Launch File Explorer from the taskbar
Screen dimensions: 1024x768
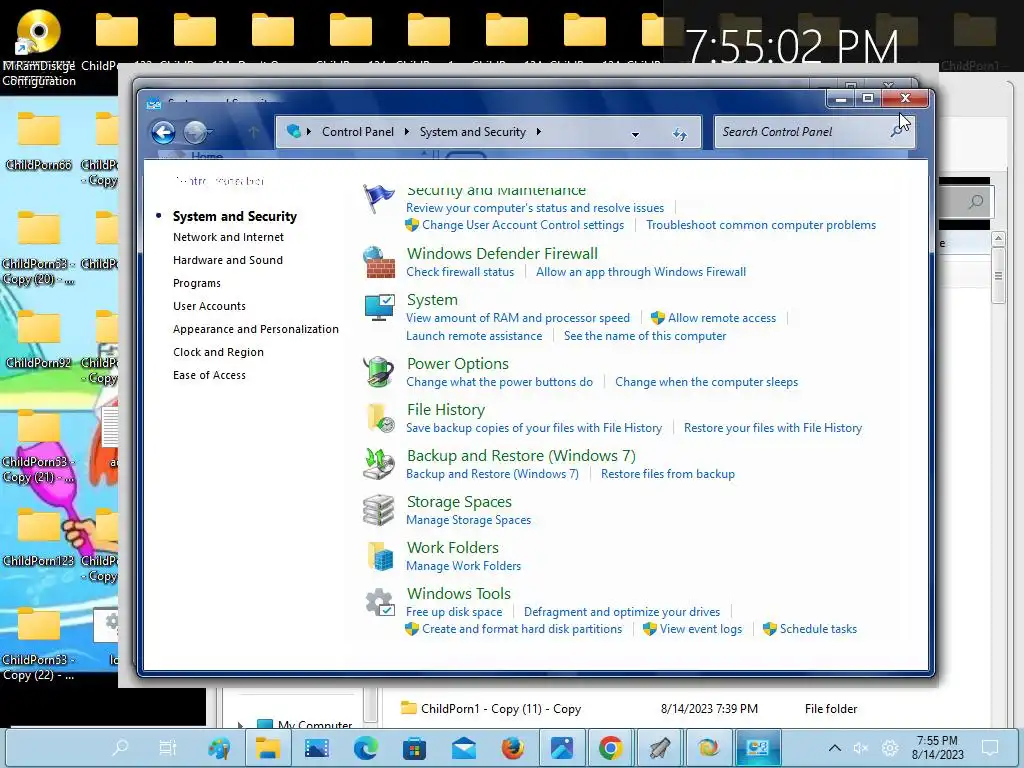pos(267,748)
